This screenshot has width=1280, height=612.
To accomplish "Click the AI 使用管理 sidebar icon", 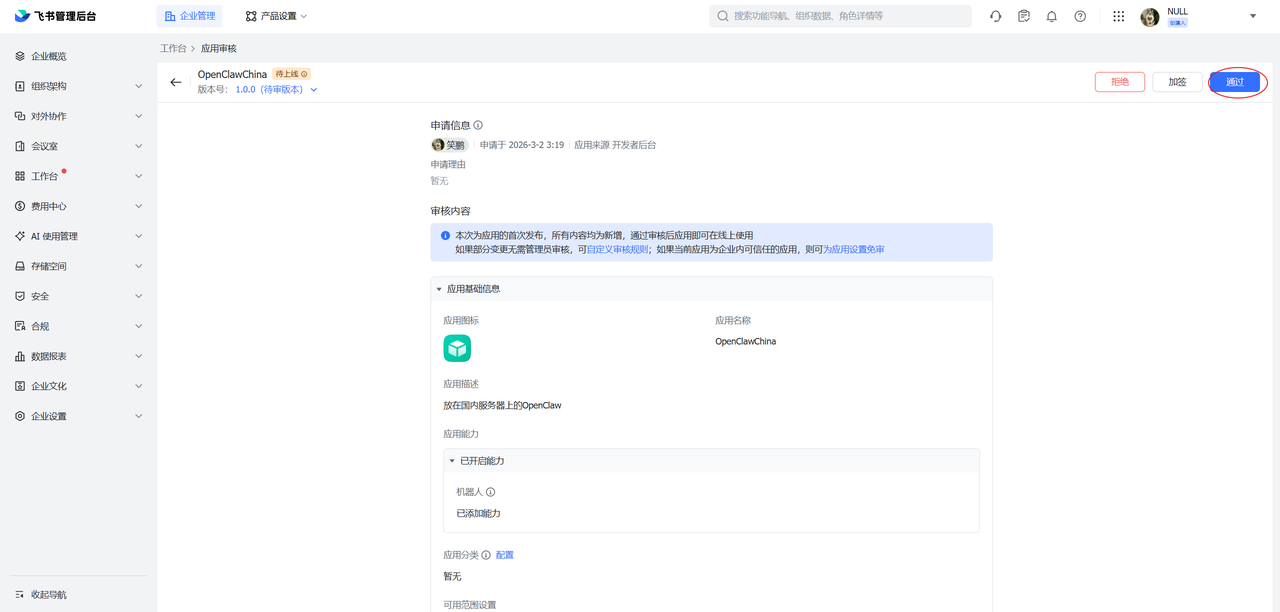I will pos(20,236).
